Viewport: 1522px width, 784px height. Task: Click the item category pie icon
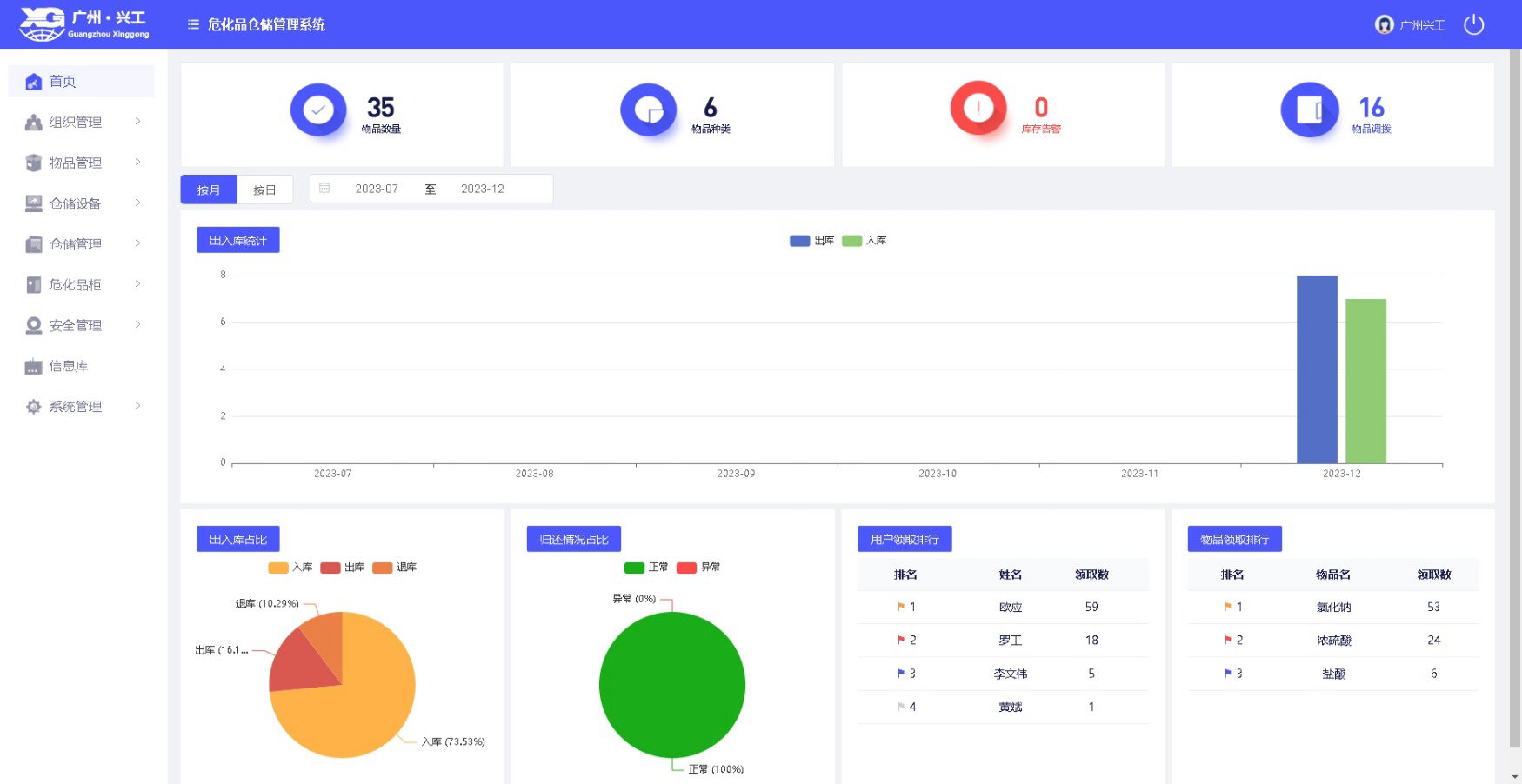pyautogui.click(x=648, y=110)
